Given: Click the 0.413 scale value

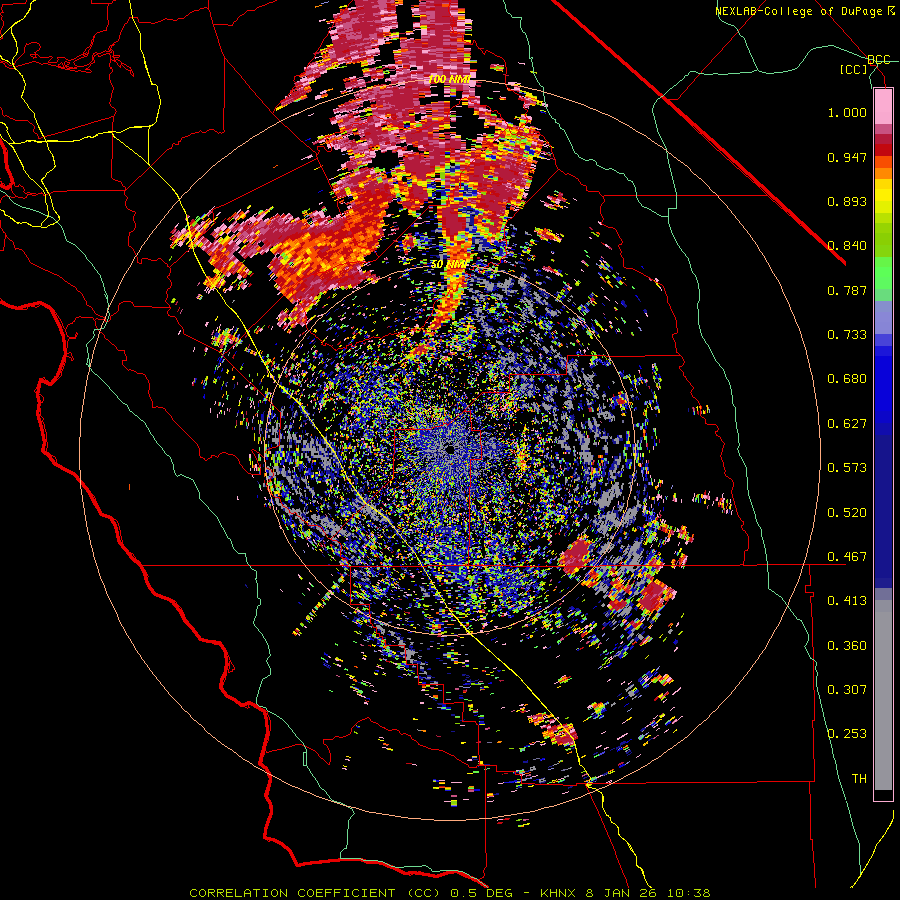Looking at the screenshot, I should coord(847,601).
